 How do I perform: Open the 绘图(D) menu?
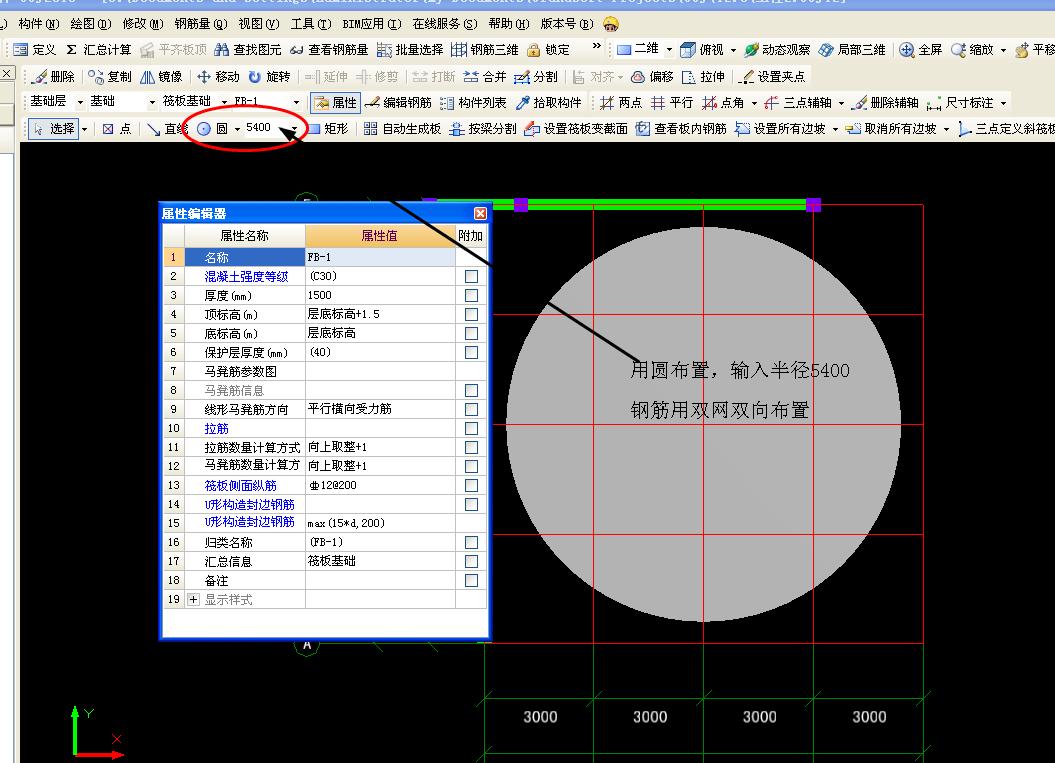(x=91, y=24)
